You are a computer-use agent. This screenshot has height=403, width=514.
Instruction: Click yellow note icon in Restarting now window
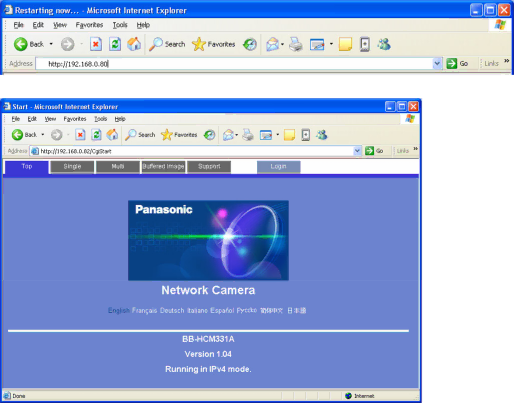click(x=345, y=44)
